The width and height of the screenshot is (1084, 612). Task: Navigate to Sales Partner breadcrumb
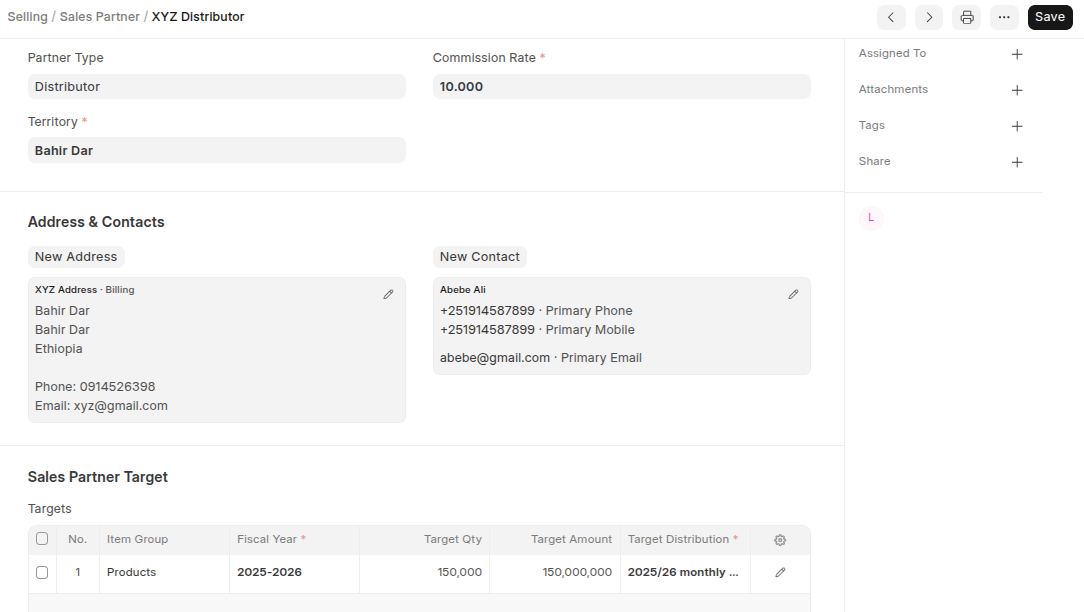(x=100, y=17)
